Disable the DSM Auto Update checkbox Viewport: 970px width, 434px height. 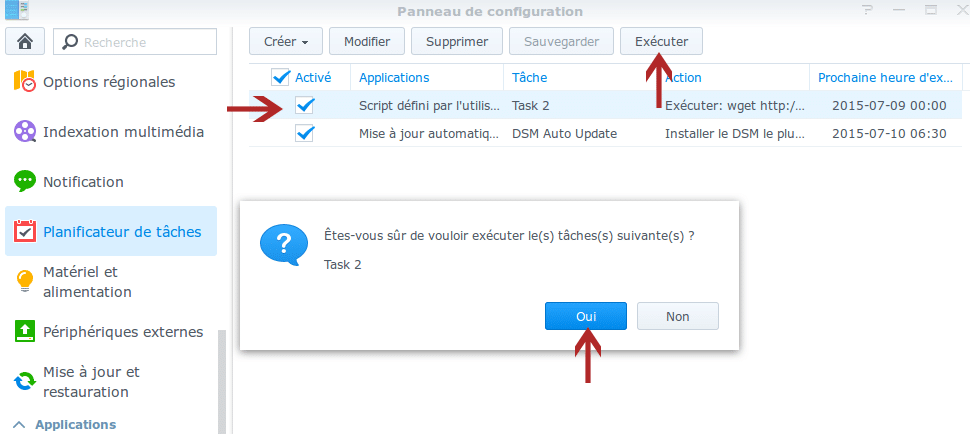coord(304,133)
